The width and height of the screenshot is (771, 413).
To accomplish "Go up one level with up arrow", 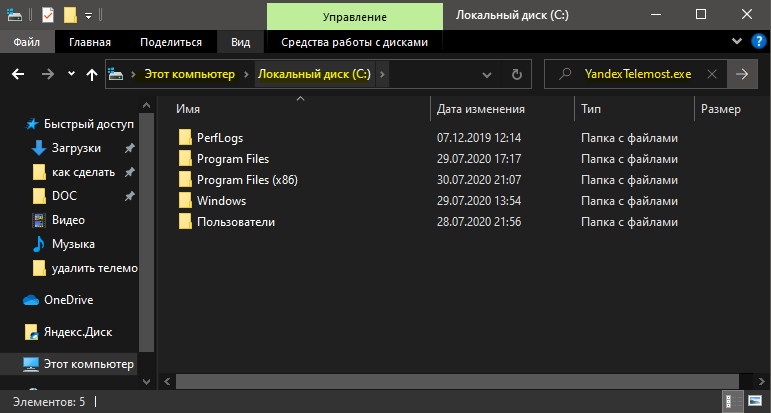I will pyautogui.click(x=92, y=75).
